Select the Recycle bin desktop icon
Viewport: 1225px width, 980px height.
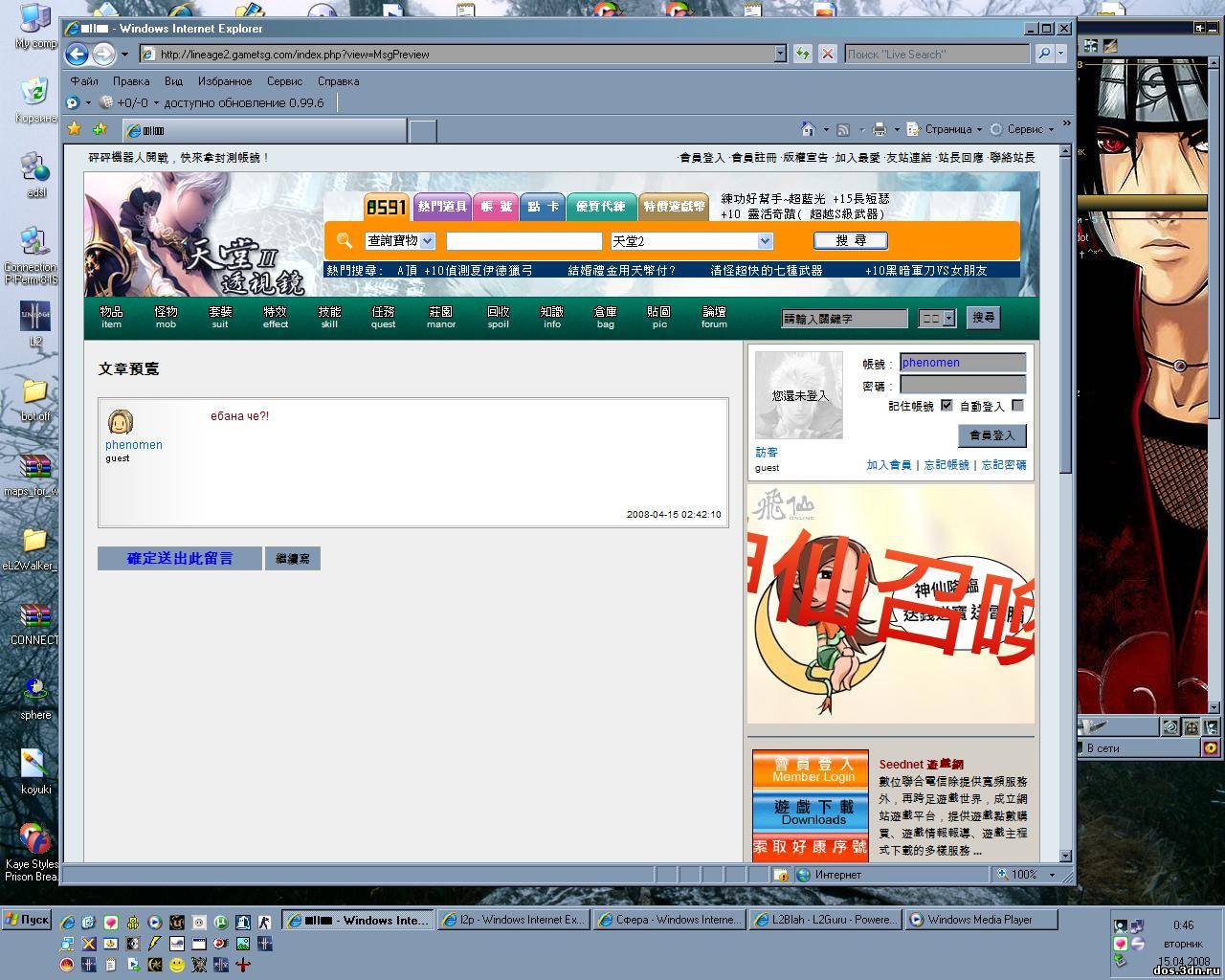35,100
